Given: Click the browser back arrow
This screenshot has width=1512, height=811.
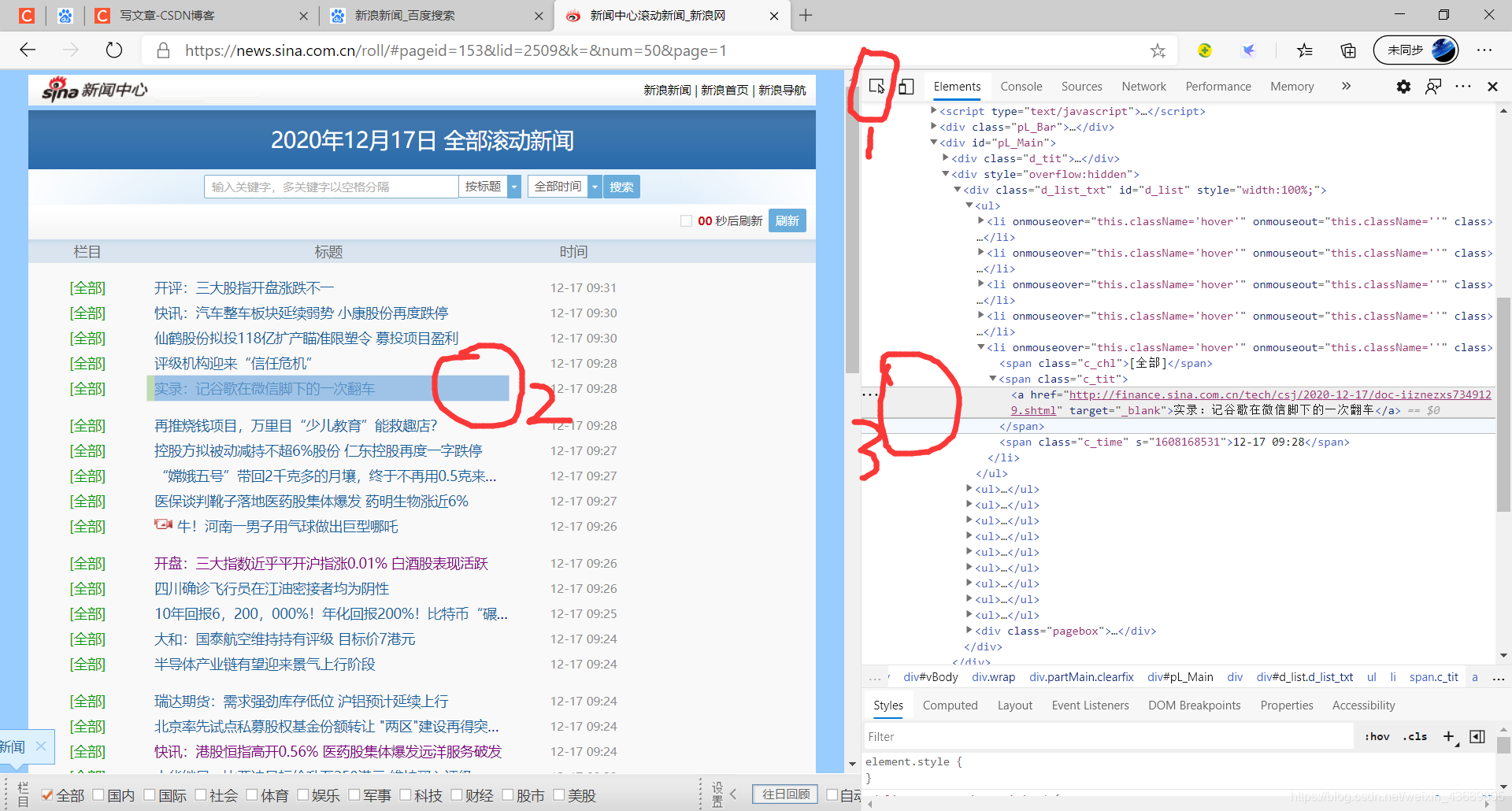Looking at the screenshot, I should [28, 50].
